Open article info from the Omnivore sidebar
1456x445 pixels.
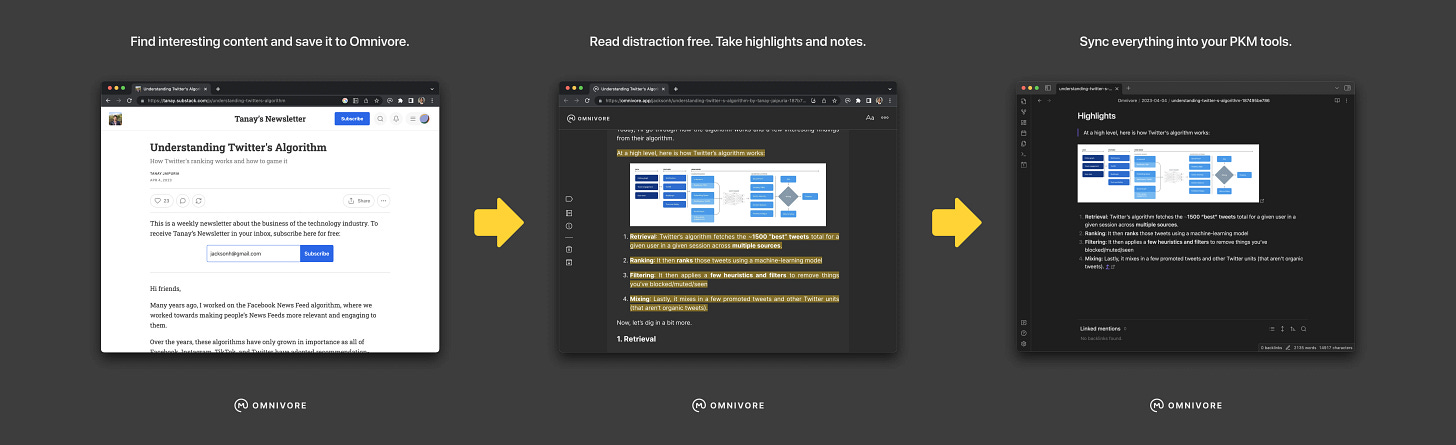569,226
